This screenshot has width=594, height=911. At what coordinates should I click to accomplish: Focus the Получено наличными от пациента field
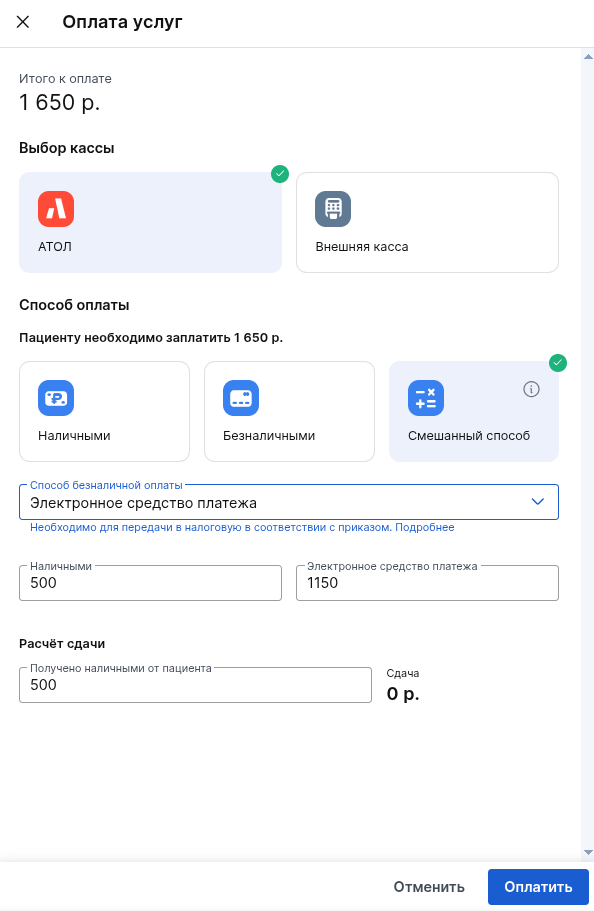tap(195, 685)
